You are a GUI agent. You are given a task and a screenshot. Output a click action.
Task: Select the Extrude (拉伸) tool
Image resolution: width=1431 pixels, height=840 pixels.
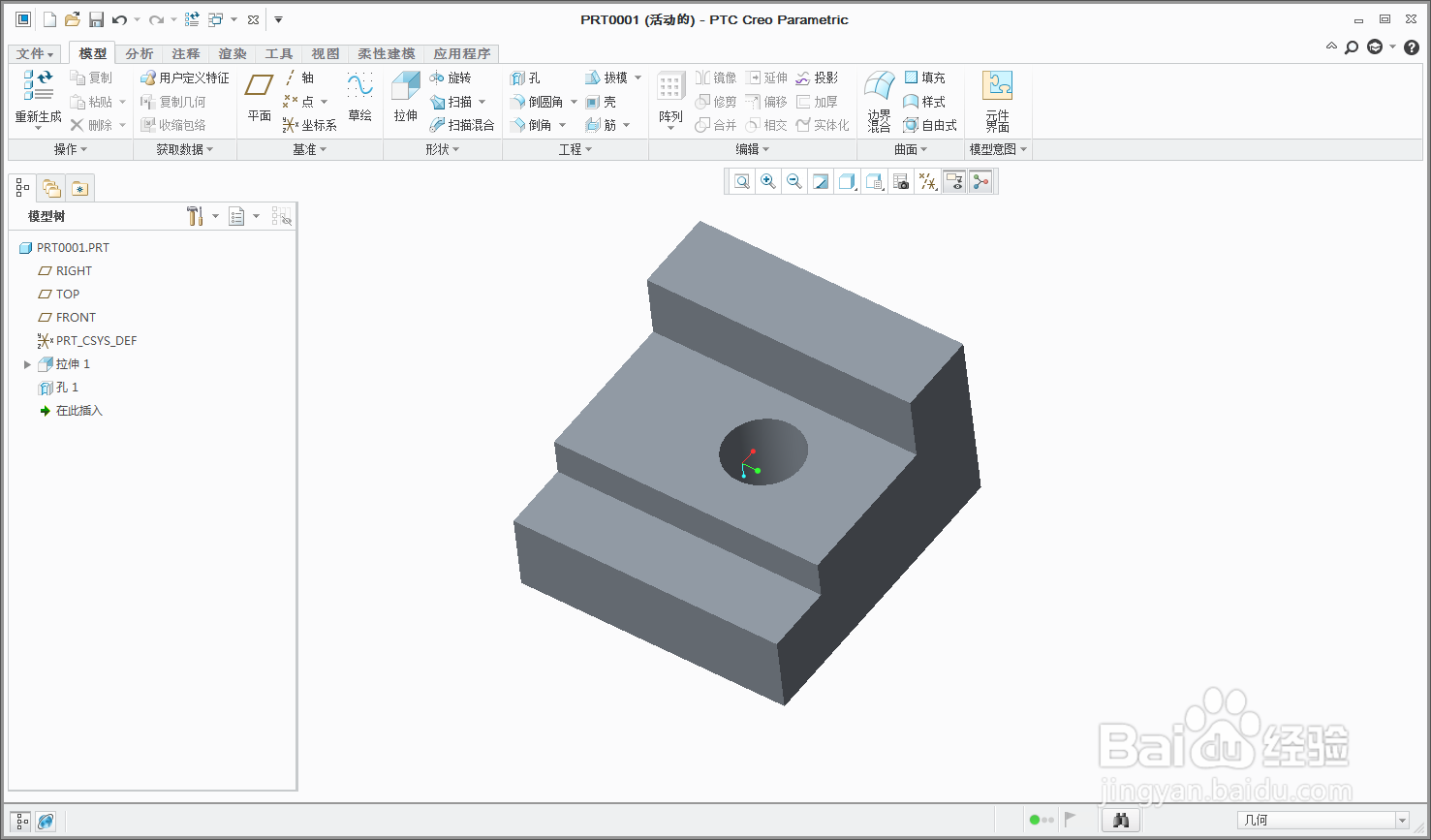[405, 97]
